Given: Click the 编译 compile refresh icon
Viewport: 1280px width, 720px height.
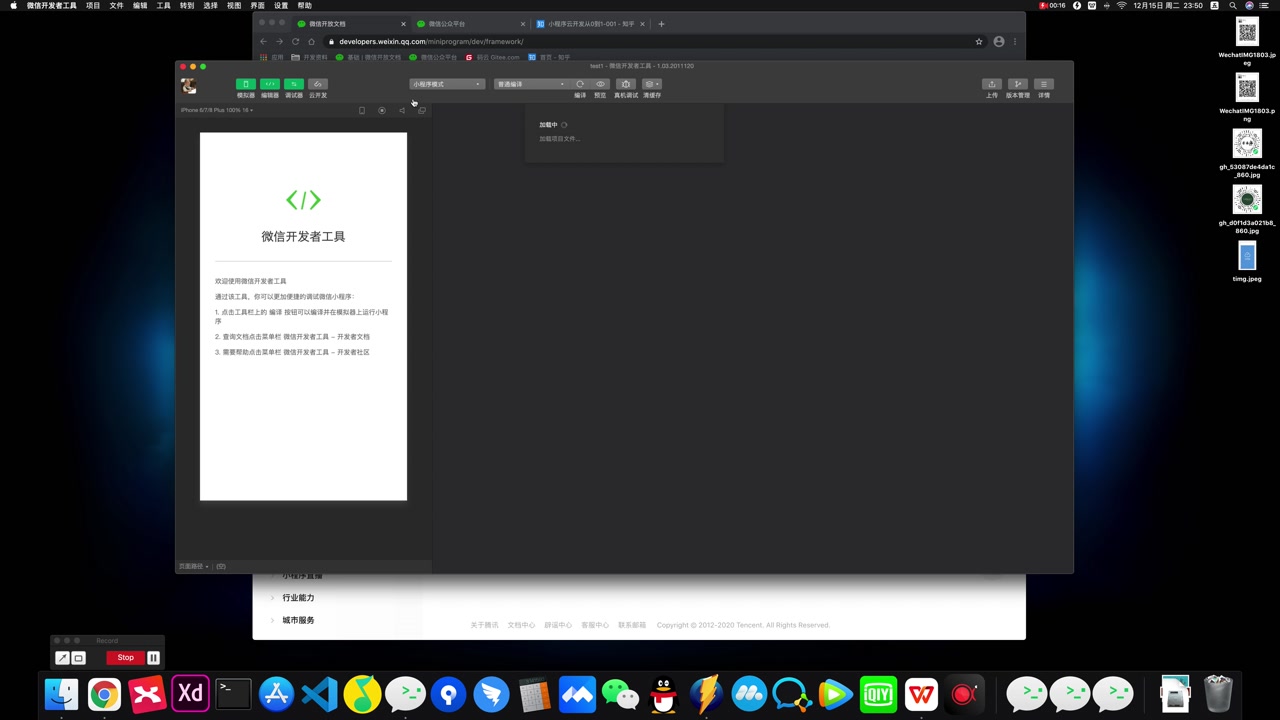Looking at the screenshot, I should [x=580, y=84].
